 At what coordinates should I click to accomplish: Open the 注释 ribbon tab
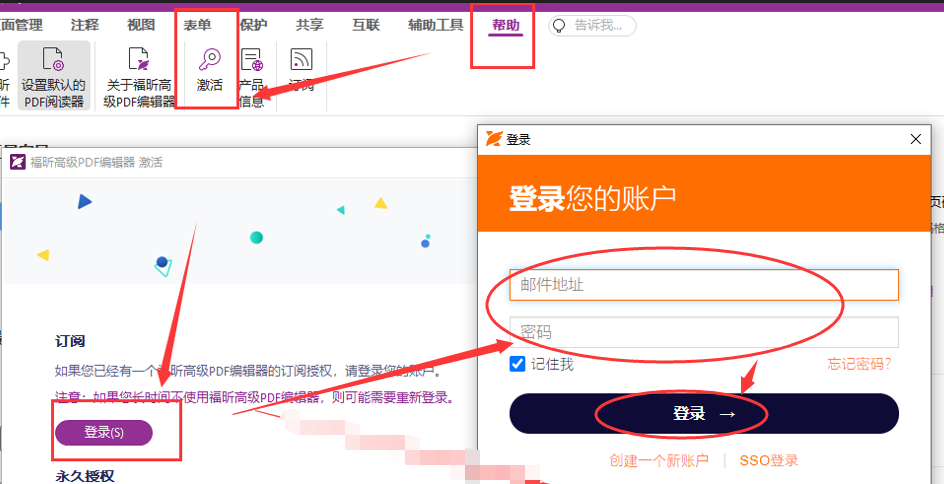coord(85,25)
